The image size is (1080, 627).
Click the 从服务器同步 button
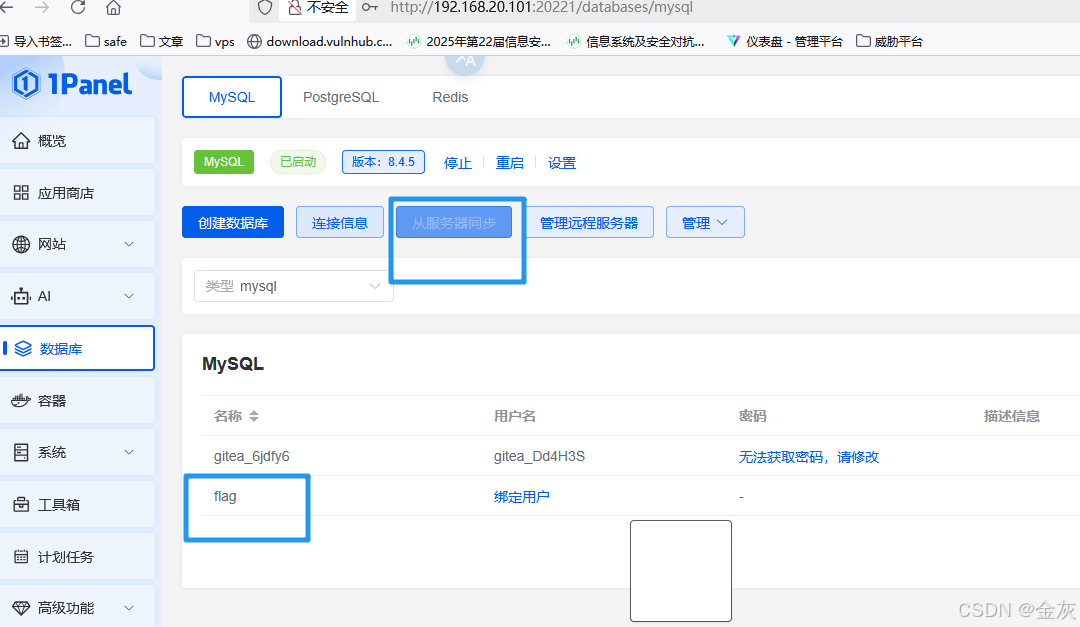pyautogui.click(x=454, y=222)
